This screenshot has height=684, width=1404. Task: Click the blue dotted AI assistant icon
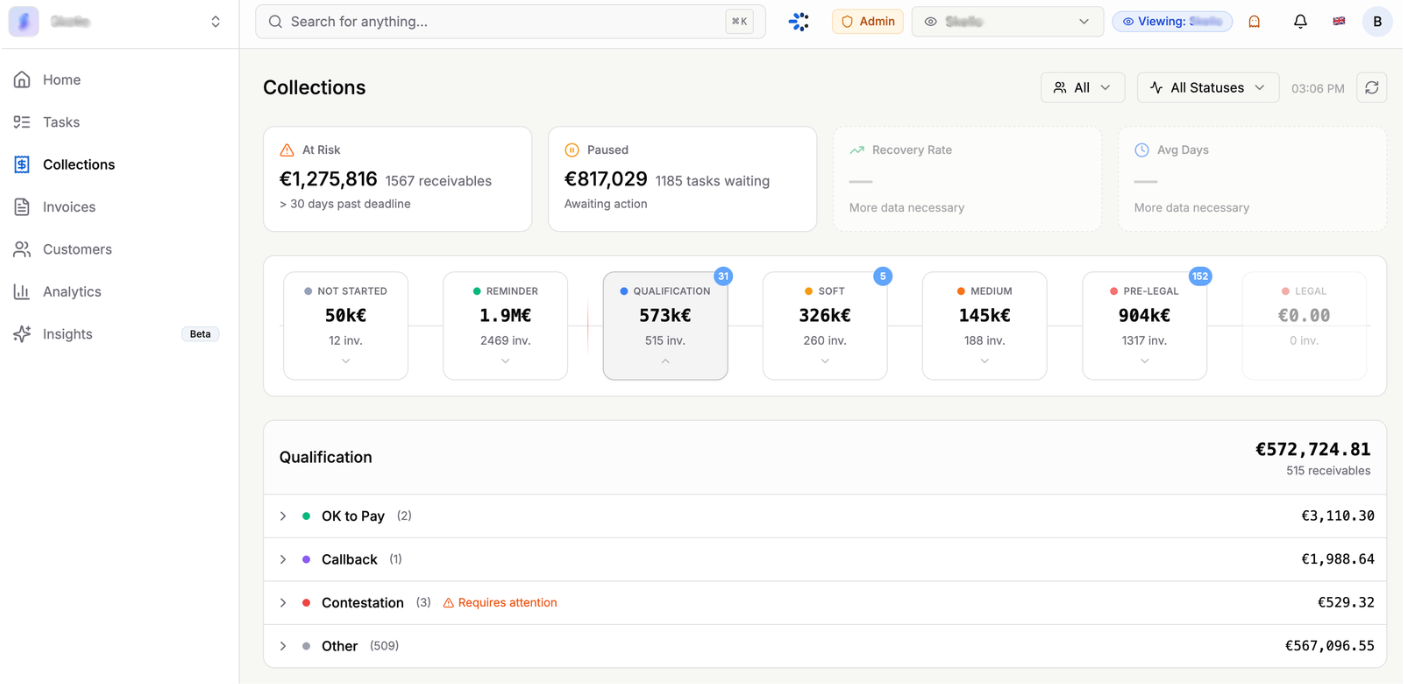pyautogui.click(x=798, y=21)
